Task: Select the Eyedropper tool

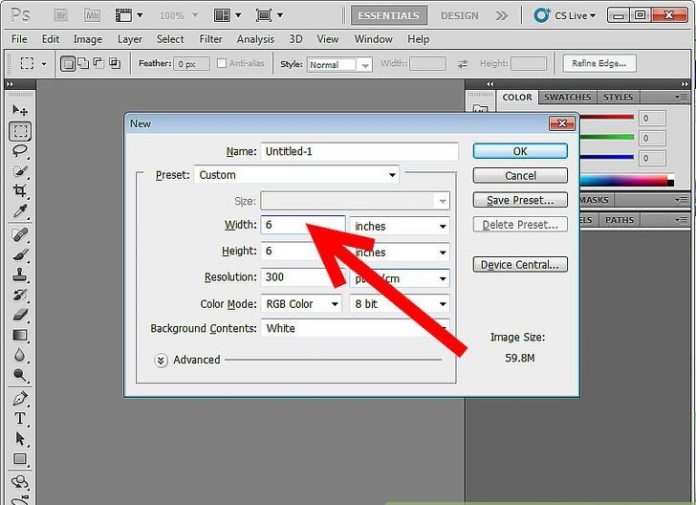Action: [20, 211]
